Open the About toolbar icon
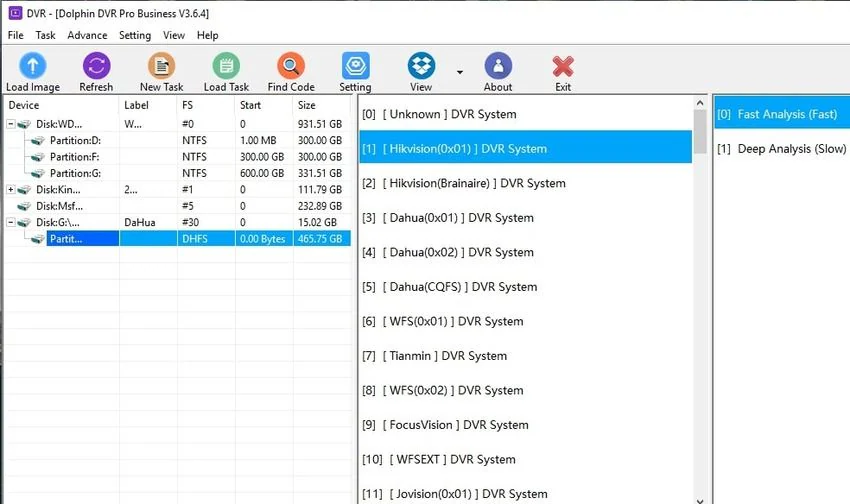The width and height of the screenshot is (850, 504). (498, 66)
